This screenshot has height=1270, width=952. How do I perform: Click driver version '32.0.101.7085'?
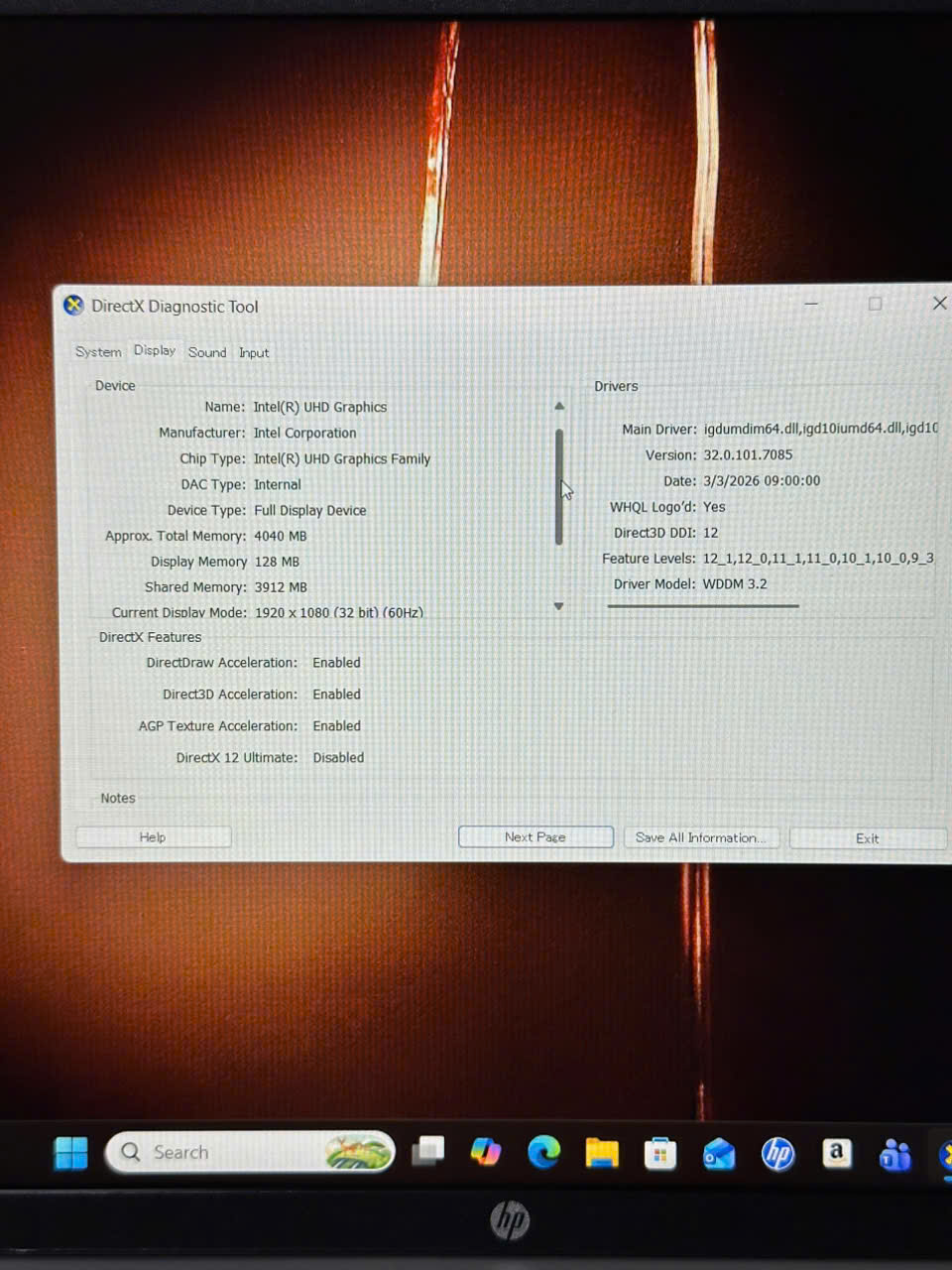pos(748,454)
